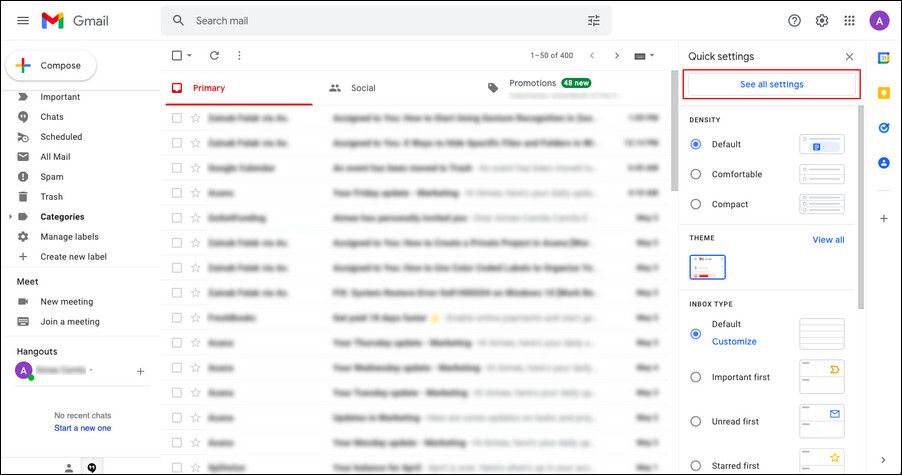Image resolution: width=902 pixels, height=475 pixels.
Task: Select the Default density radio button
Action: pos(695,144)
